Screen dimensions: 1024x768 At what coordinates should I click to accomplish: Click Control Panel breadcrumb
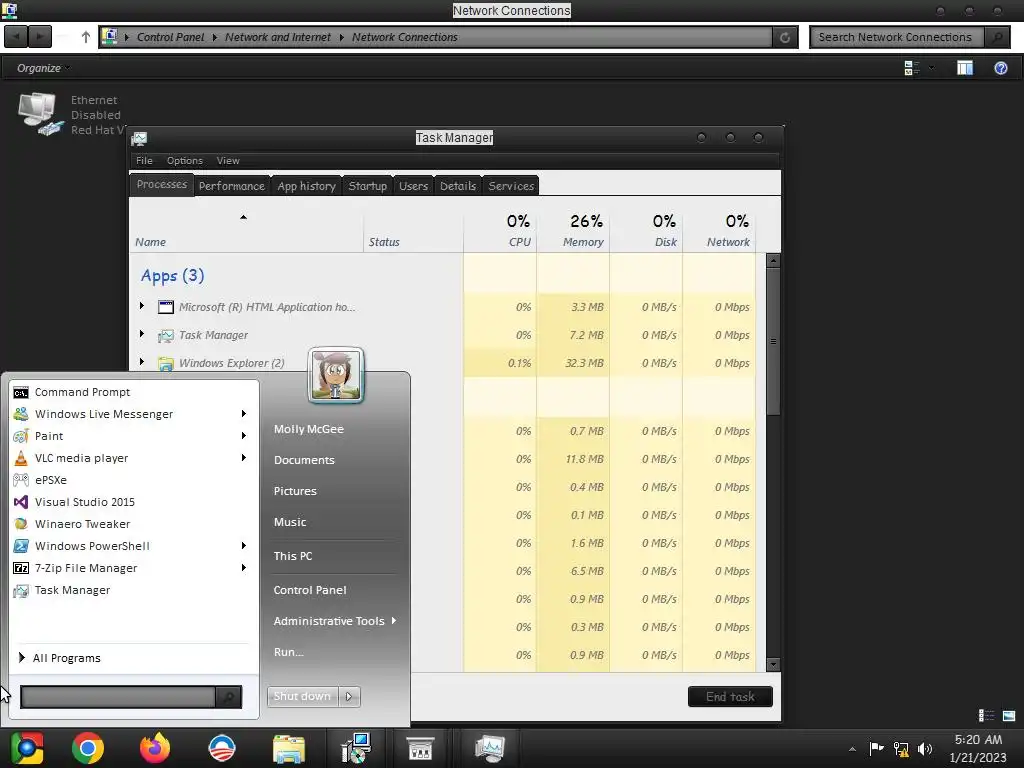pyautogui.click(x=170, y=37)
